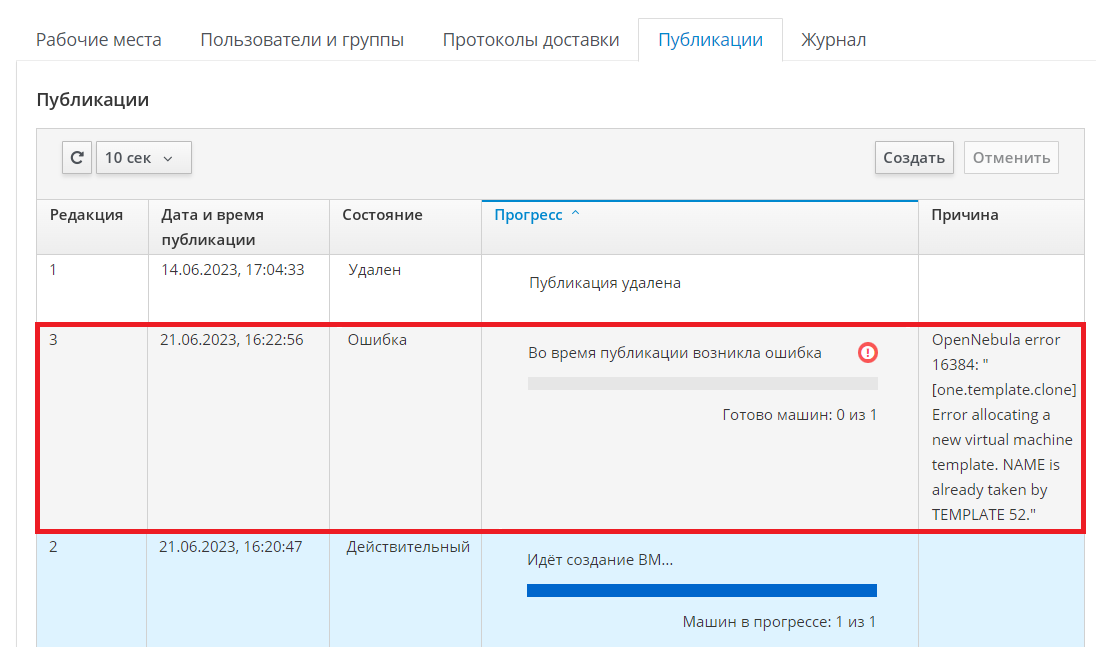Select the Действительный publication row
Viewport: 1096px width, 647px height.
point(408,547)
